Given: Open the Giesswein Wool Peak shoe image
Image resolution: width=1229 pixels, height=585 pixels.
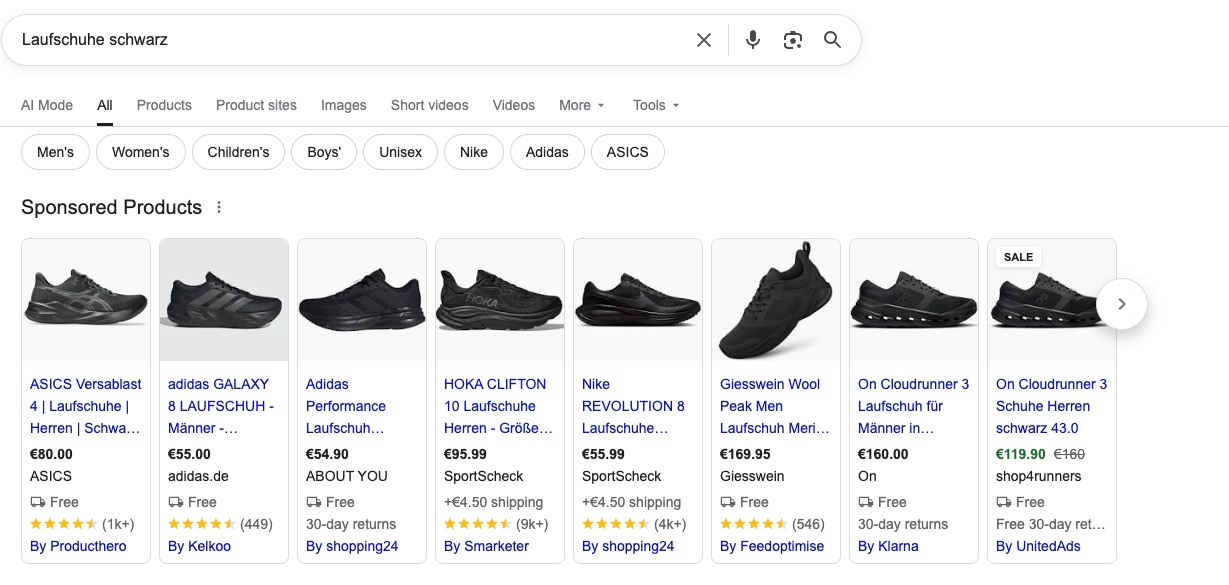Looking at the screenshot, I should 776,300.
